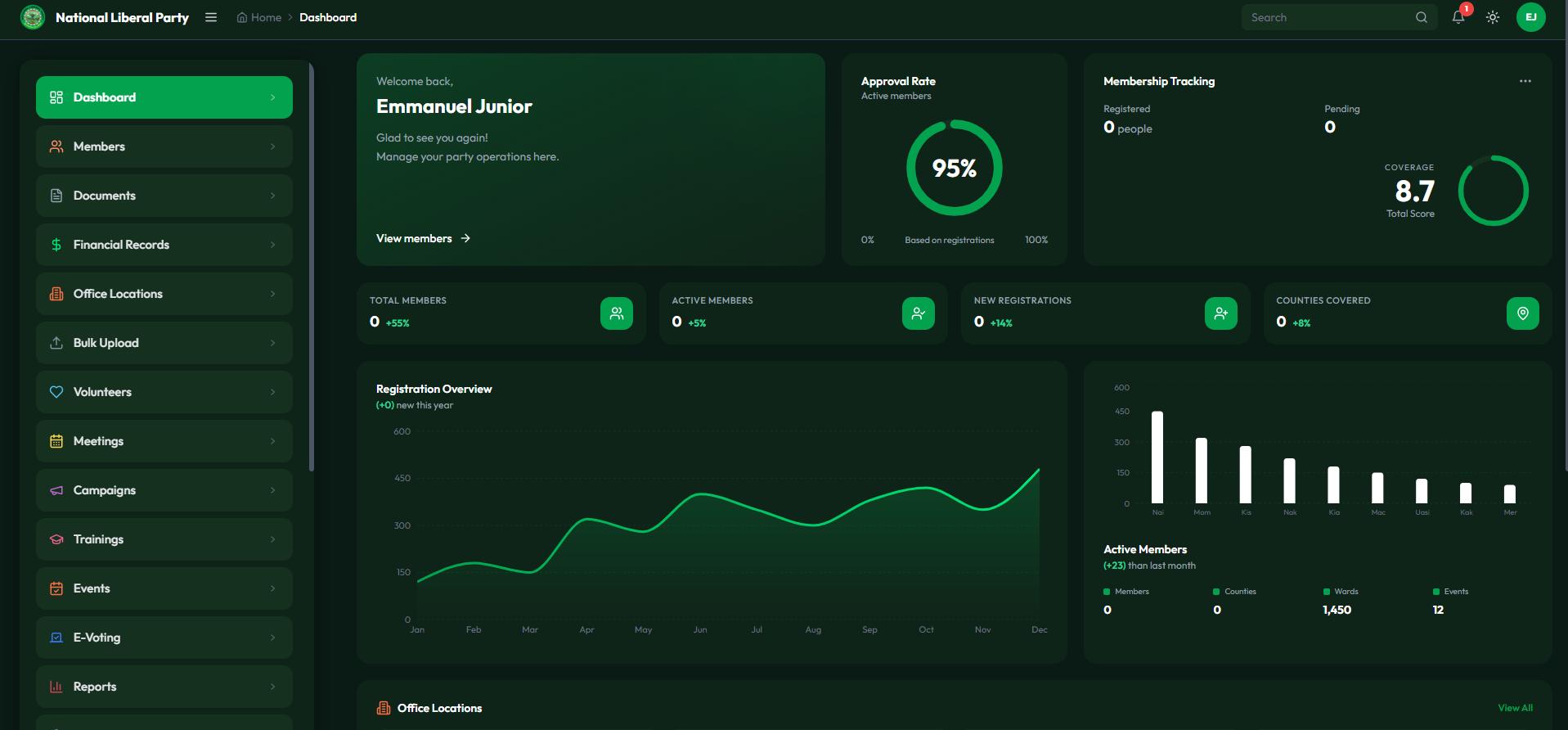The height and width of the screenshot is (730, 1568).
Task: Click View All for Office Locations
Action: coord(1515,708)
